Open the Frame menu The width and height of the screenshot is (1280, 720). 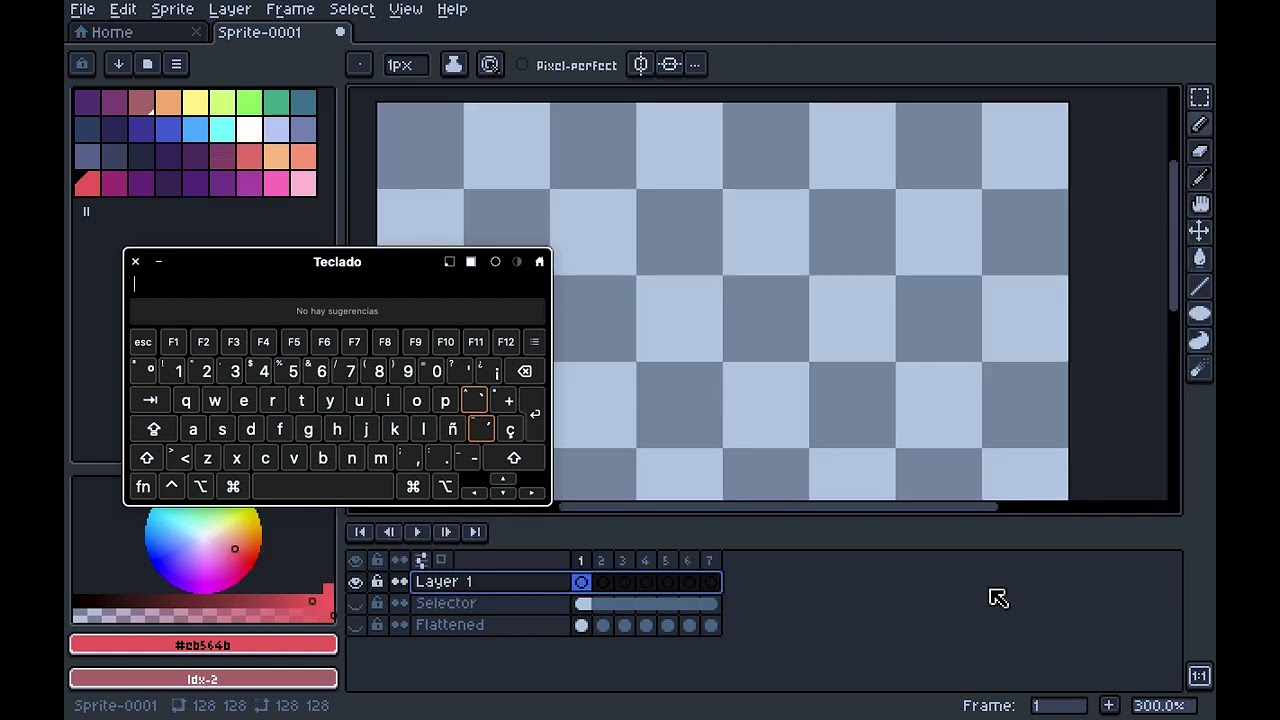(x=291, y=9)
